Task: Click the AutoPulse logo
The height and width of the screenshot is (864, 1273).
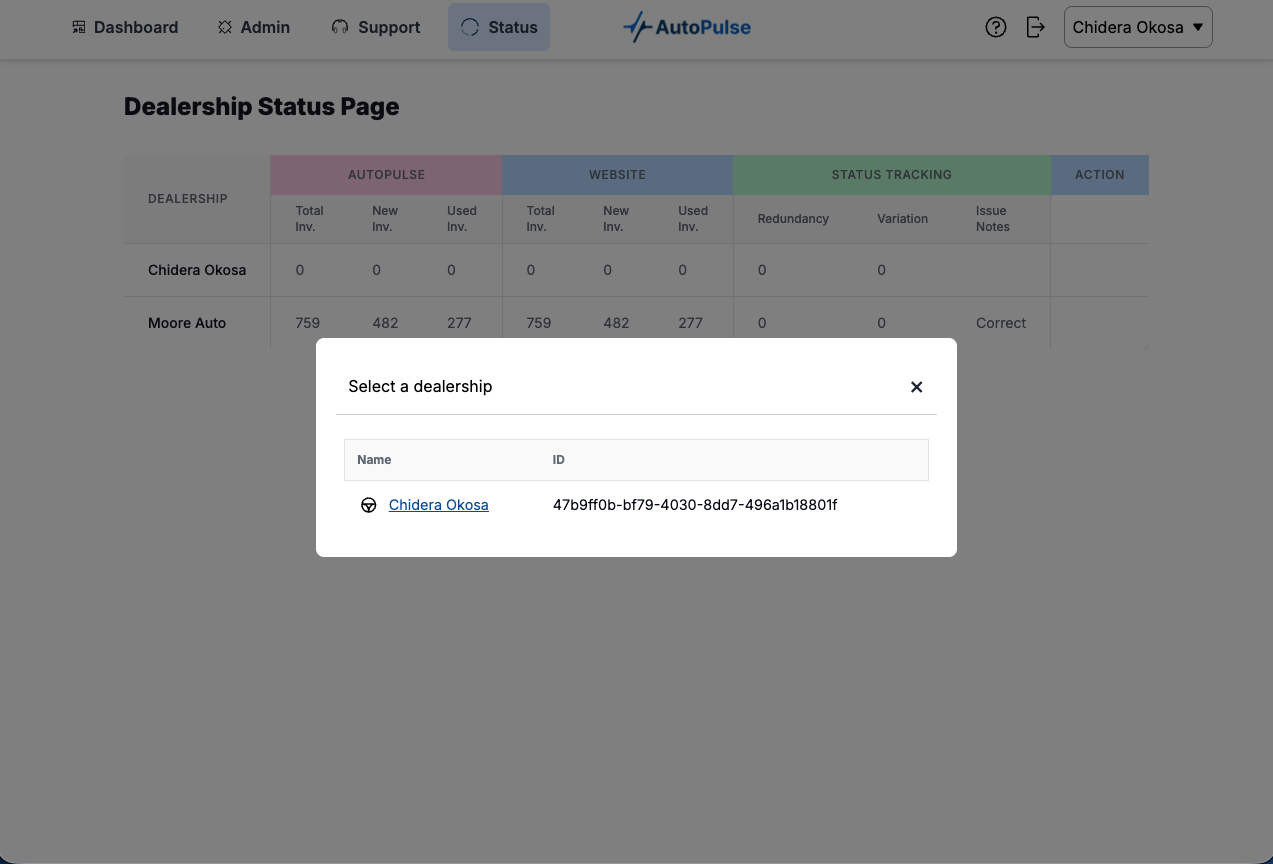Action: pyautogui.click(x=687, y=28)
